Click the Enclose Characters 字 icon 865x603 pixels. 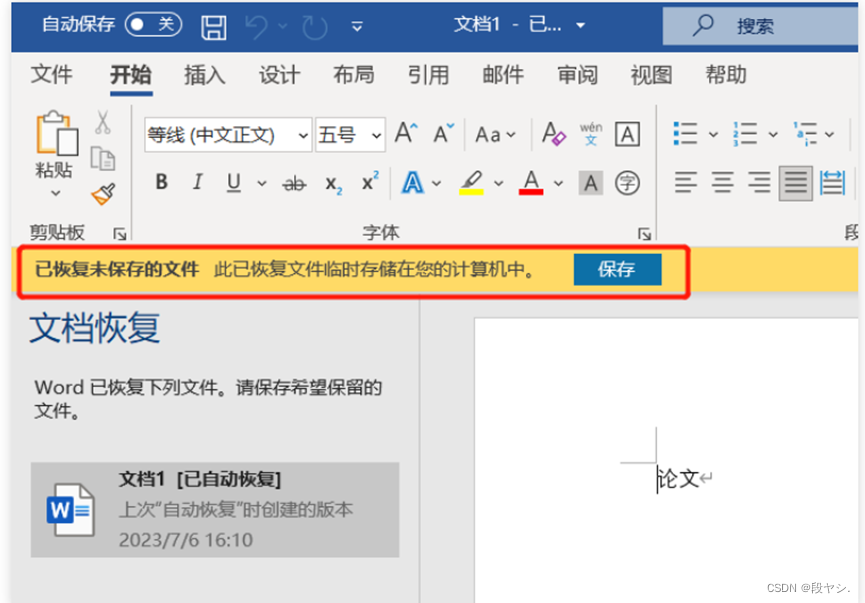click(627, 183)
